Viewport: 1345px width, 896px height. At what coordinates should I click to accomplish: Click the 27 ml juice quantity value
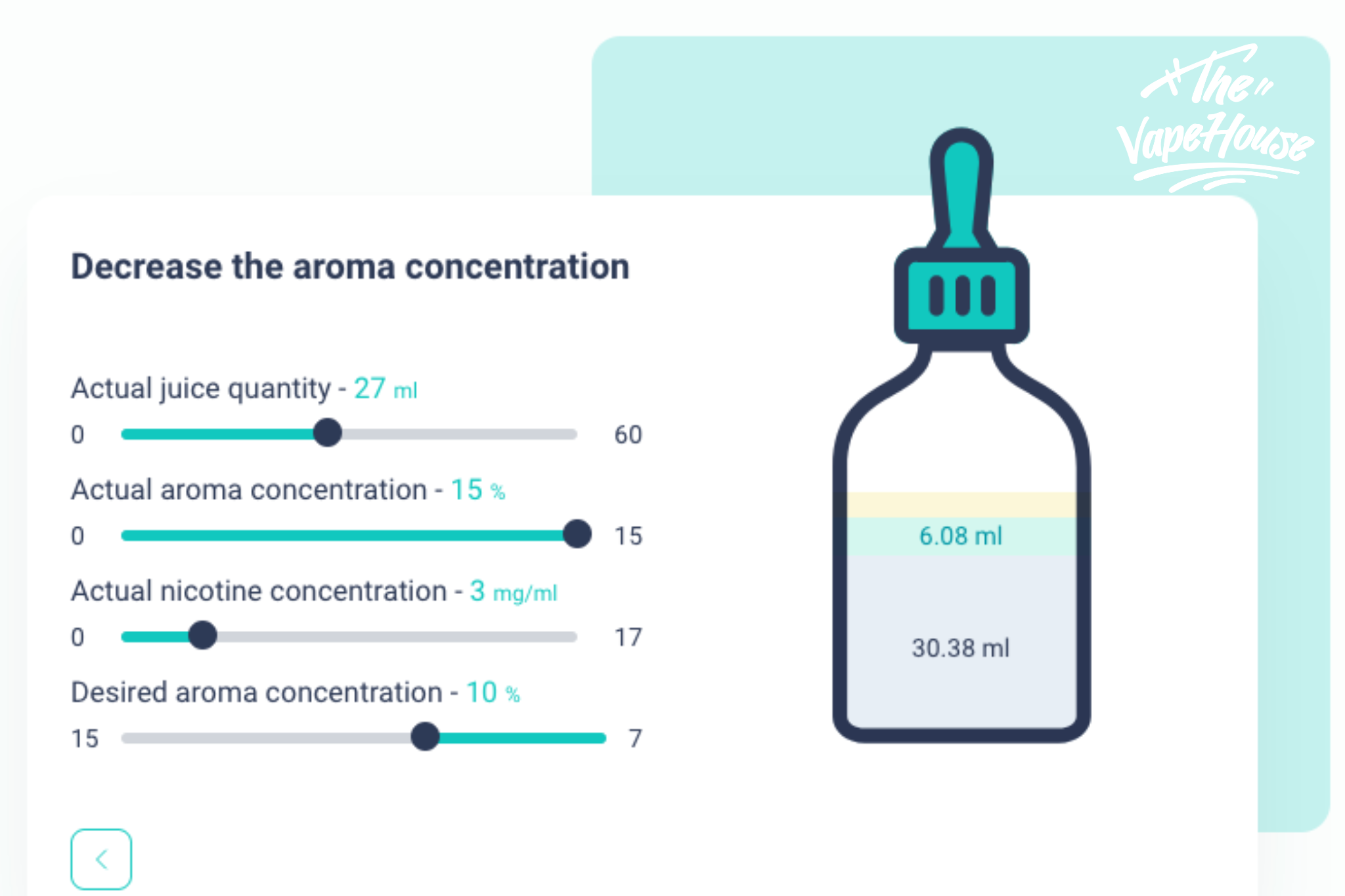point(386,389)
